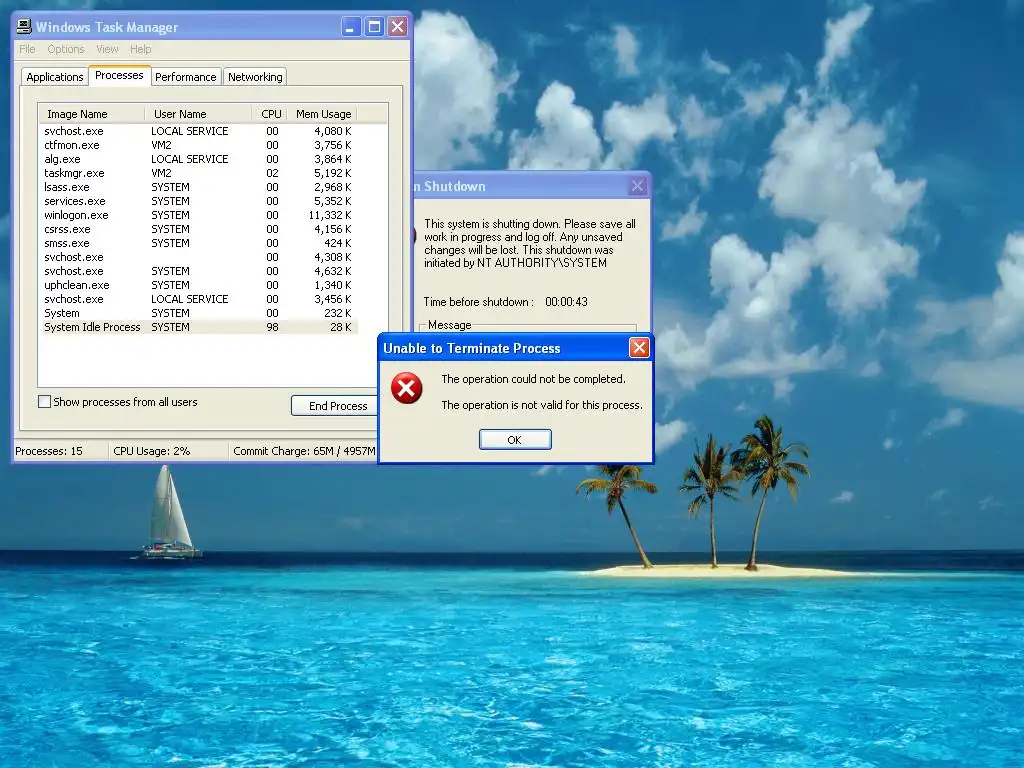Select the services.exe process row

pos(199,201)
